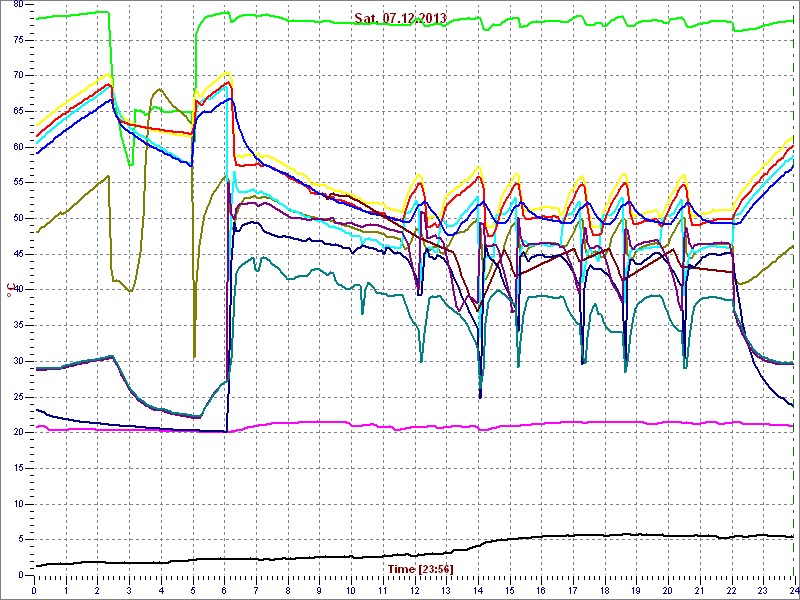800x600 pixels.
Task: Click hour 19 on the time axis
Action: 637,590
